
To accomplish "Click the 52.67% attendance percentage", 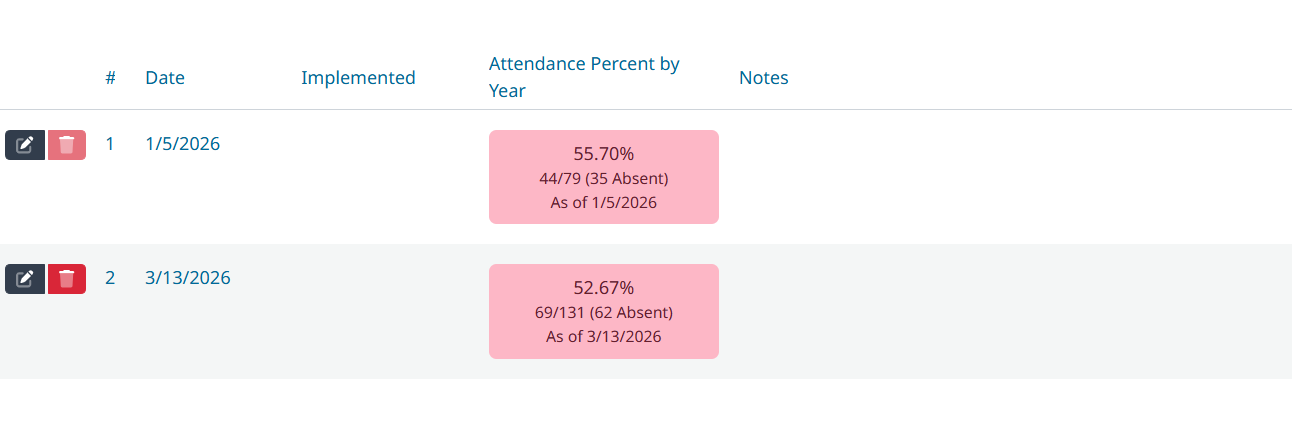I will click(604, 288).
